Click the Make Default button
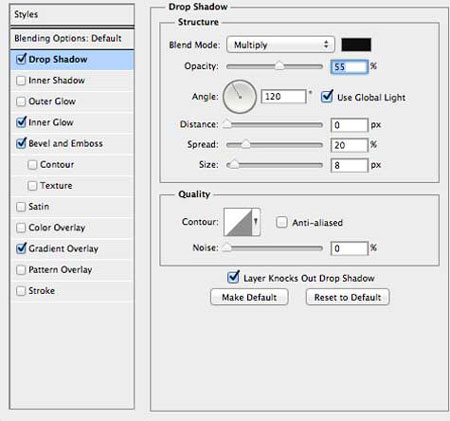This screenshot has width=450, height=421. (x=249, y=297)
